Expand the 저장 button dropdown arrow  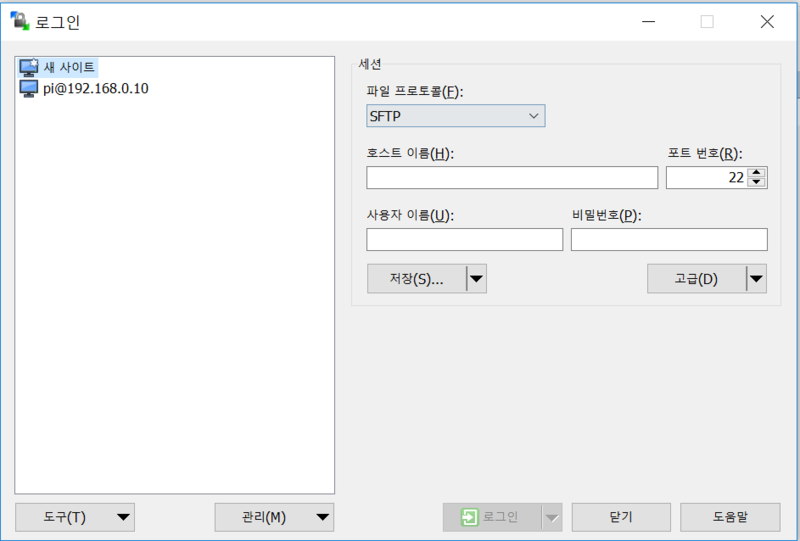click(477, 279)
